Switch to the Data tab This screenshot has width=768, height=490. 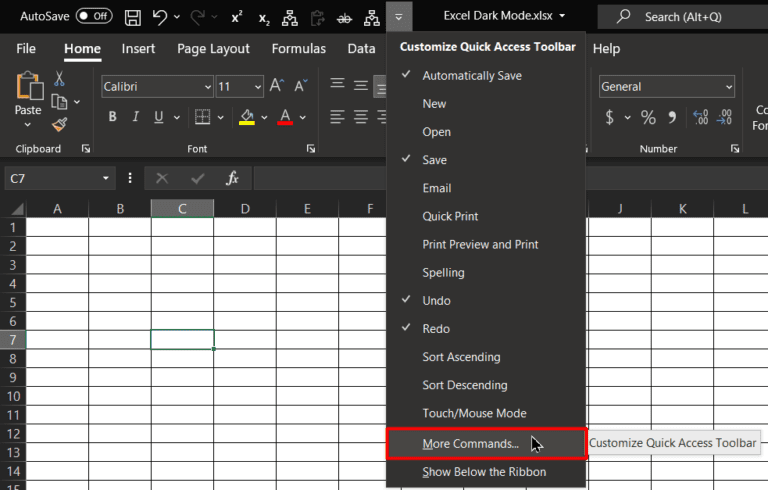click(361, 49)
